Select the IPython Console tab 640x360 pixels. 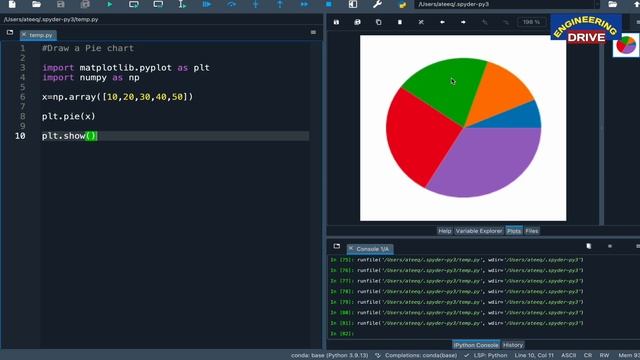pyautogui.click(x=476, y=345)
